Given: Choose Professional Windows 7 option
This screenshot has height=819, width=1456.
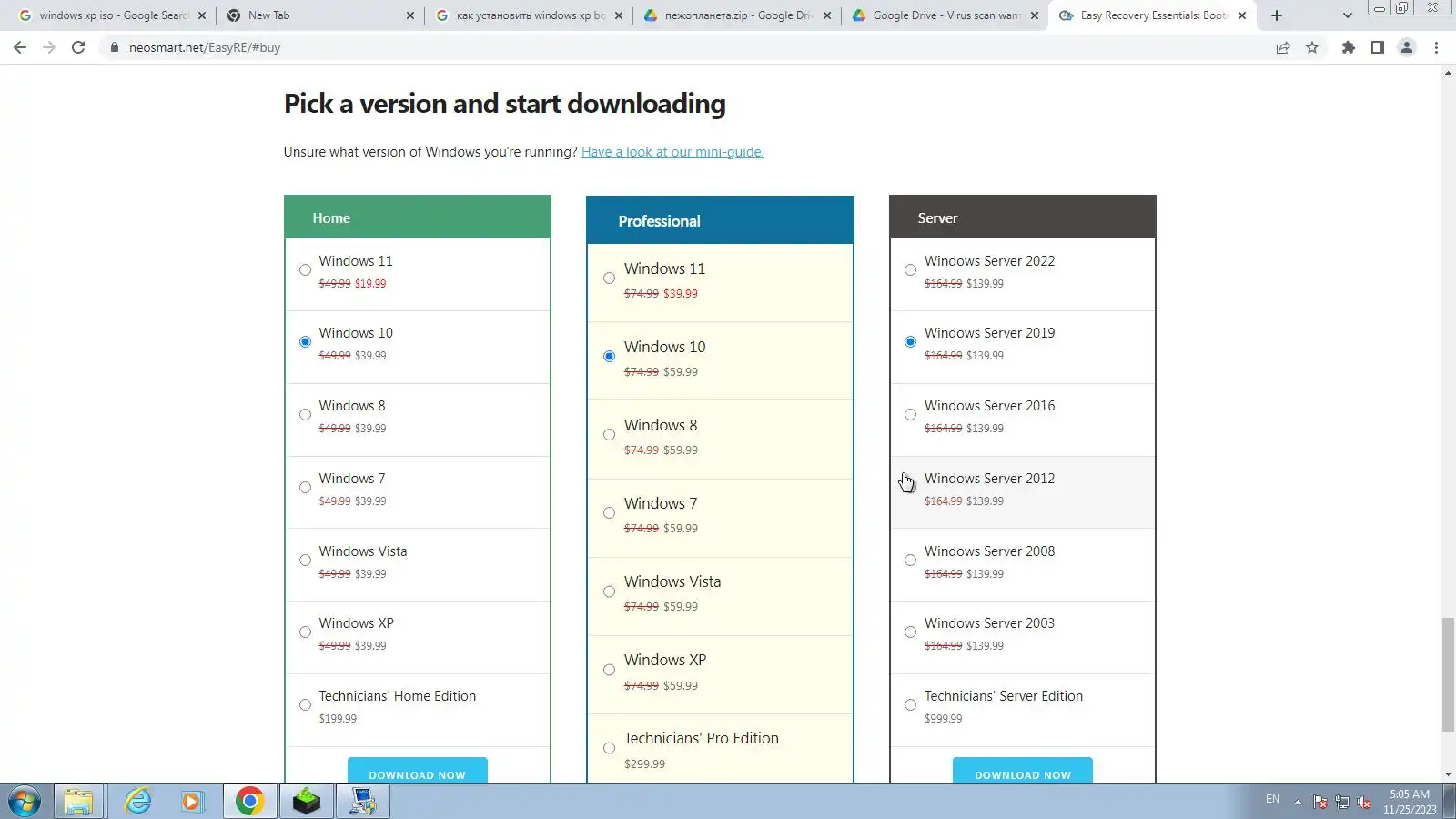Looking at the screenshot, I should tap(609, 513).
